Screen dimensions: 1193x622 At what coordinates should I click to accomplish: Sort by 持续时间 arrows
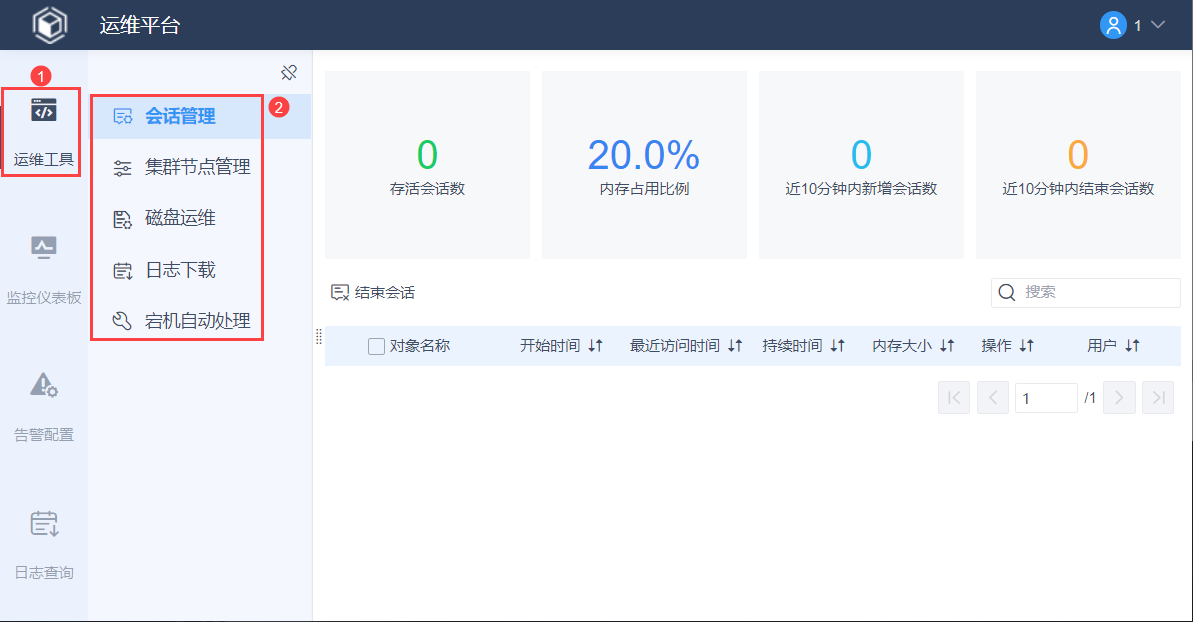click(x=838, y=346)
